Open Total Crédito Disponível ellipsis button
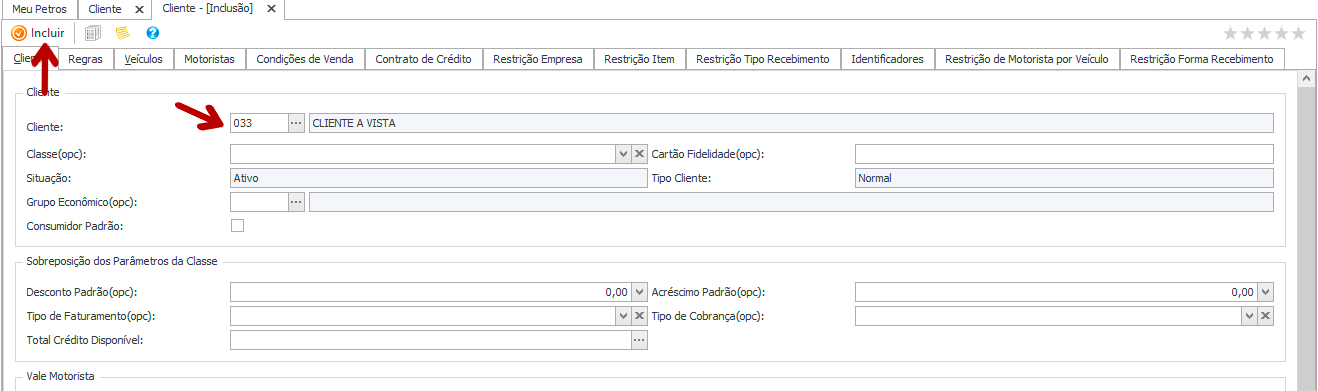Screen dimensions: 1318x391 click(639, 340)
